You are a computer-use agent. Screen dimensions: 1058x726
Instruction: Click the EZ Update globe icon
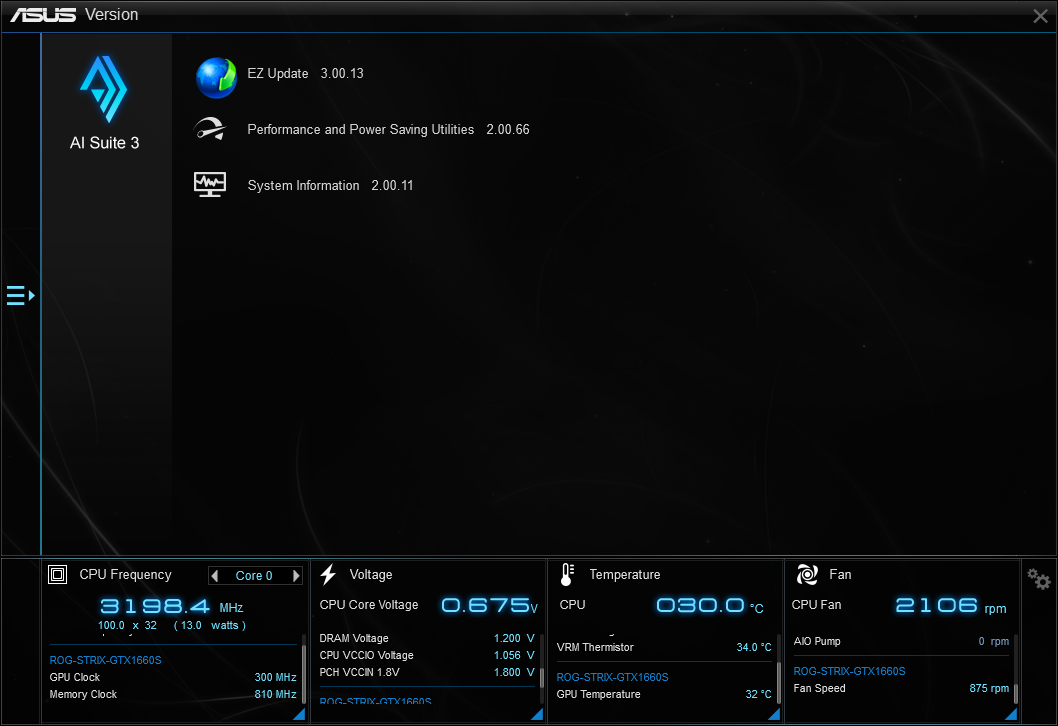pos(216,78)
